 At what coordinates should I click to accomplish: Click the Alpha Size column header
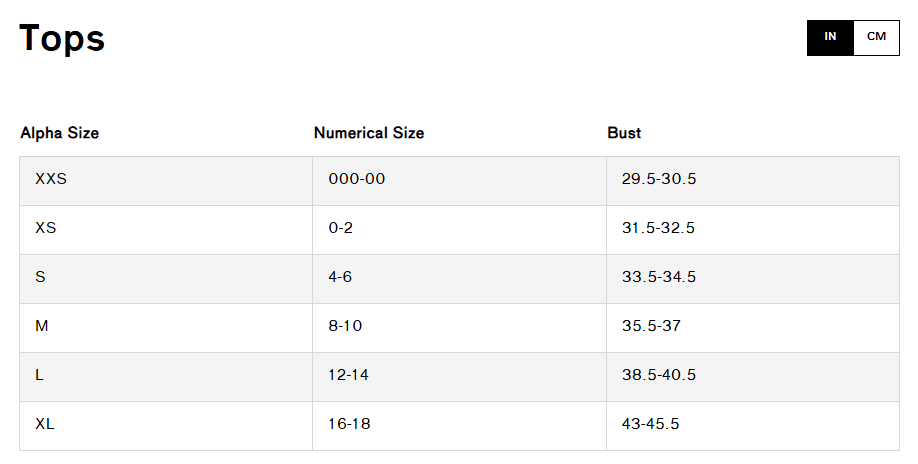[x=60, y=133]
